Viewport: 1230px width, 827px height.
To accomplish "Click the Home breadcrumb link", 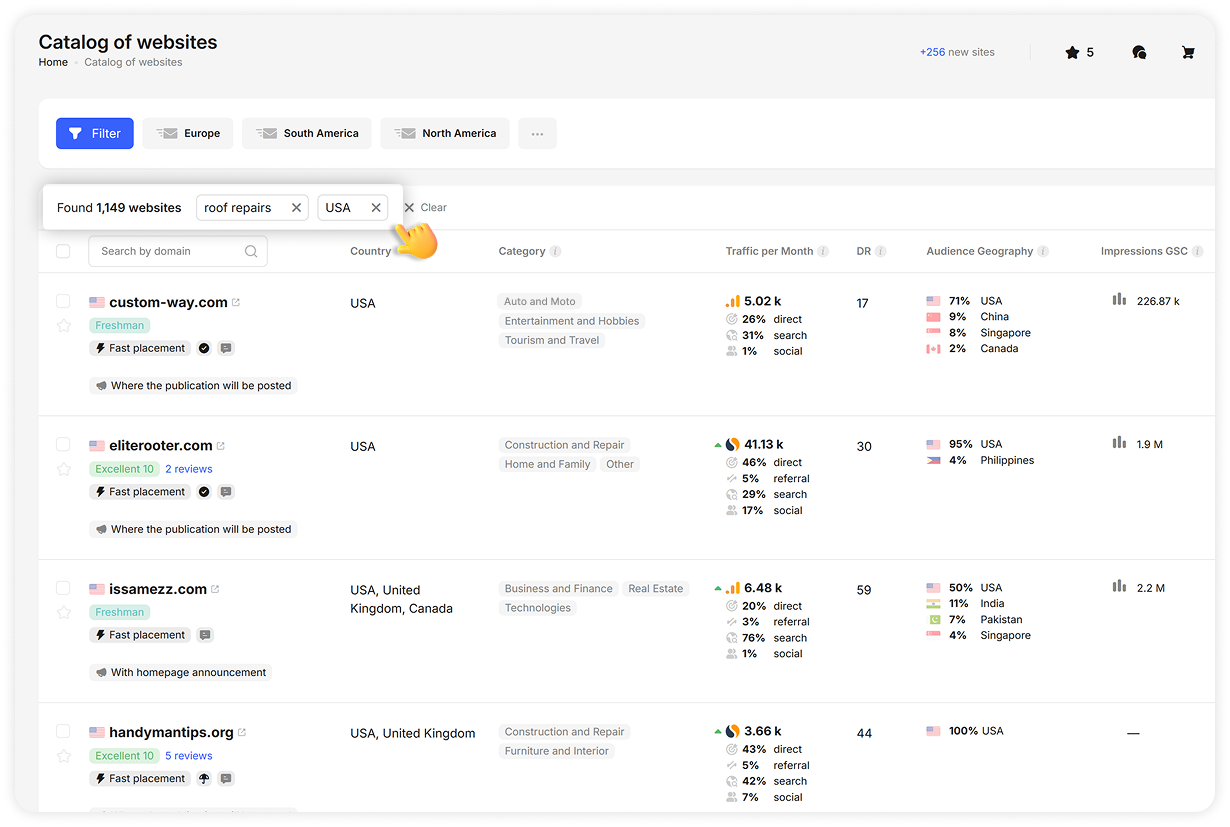I will point(53,62).
